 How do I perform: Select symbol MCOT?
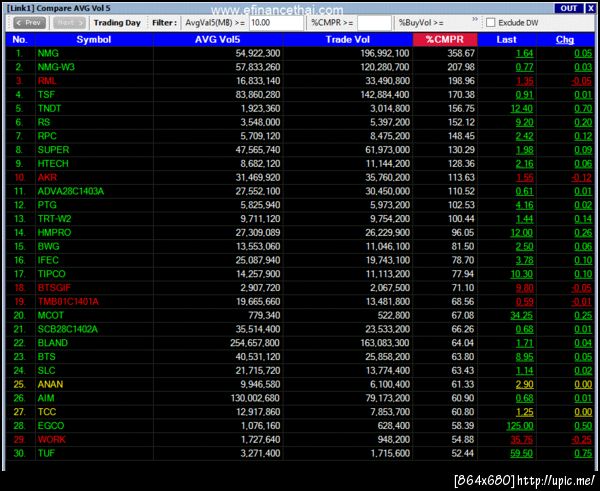click(51, 315)
